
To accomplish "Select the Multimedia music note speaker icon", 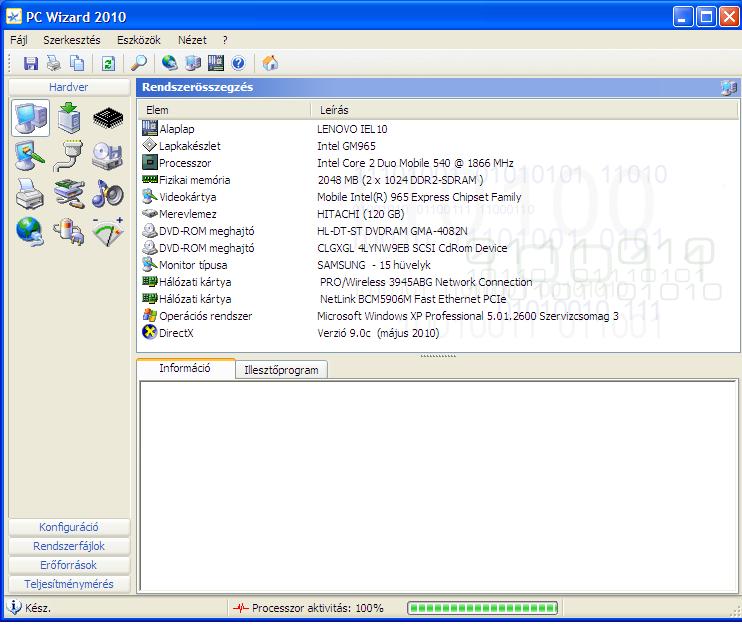I will (x=108, y=194).
